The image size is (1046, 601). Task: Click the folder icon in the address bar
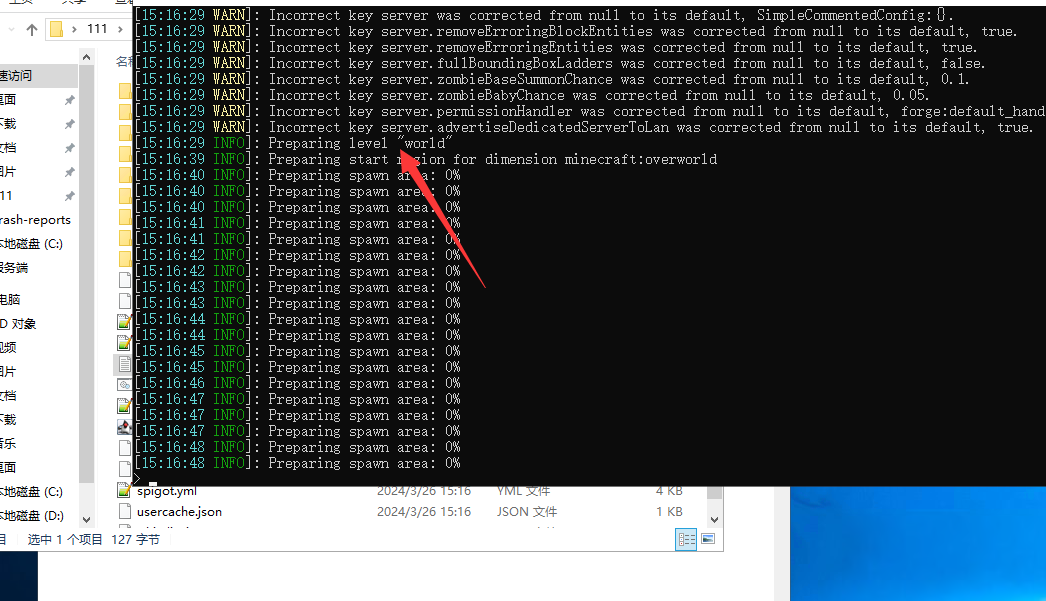point(58,30)
